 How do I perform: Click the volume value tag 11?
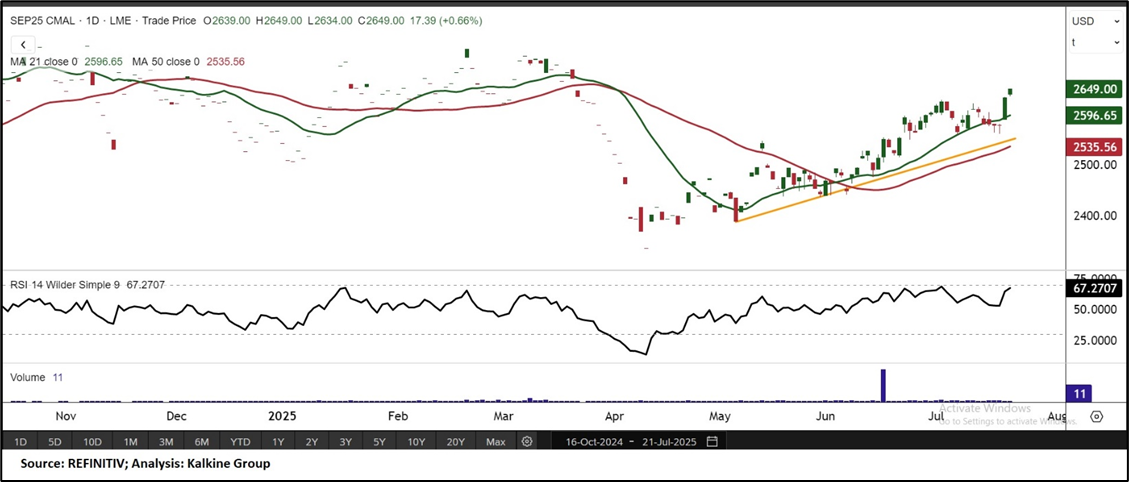[x=1079, y=393]
